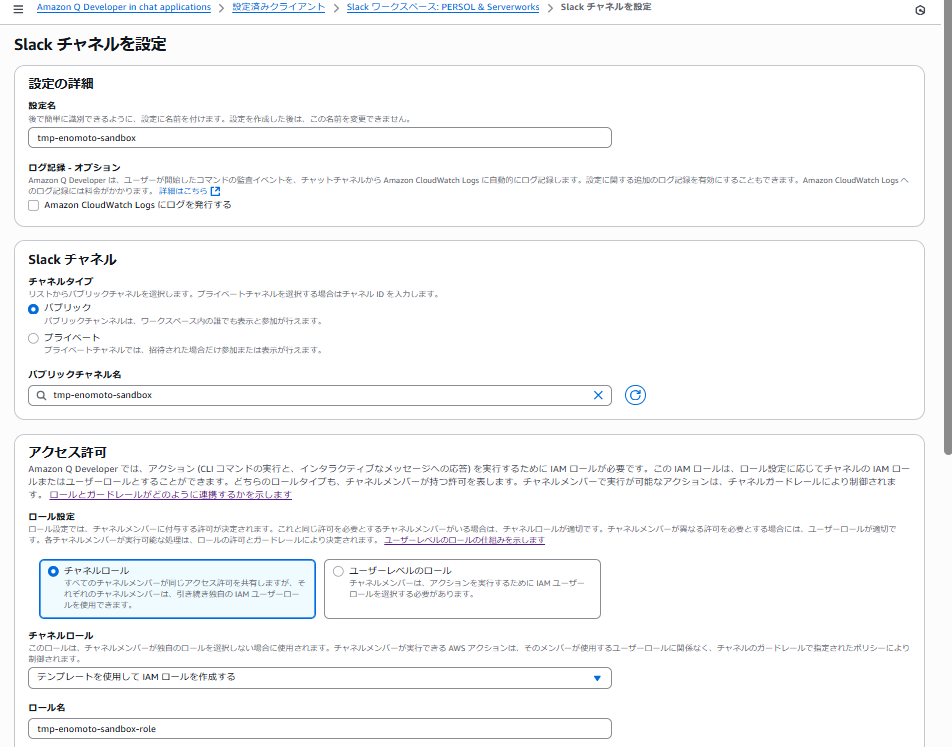Click the Slack チャネルを設定 breadcrumb text
Image resolution: width=952 pixels, height=747 pixels.
pos(606,7)
